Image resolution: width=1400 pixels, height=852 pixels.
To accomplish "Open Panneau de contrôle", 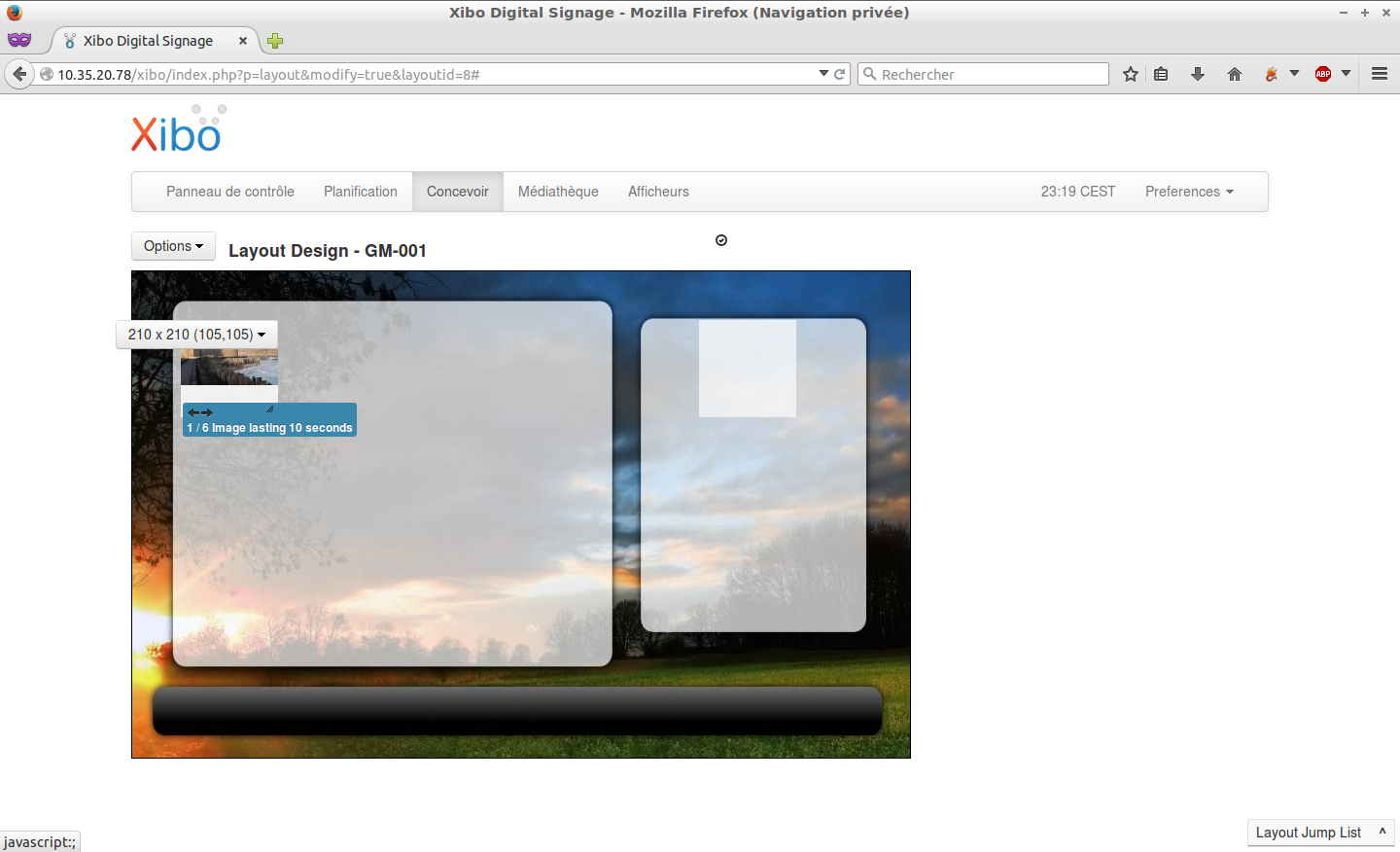I will 229,192.
